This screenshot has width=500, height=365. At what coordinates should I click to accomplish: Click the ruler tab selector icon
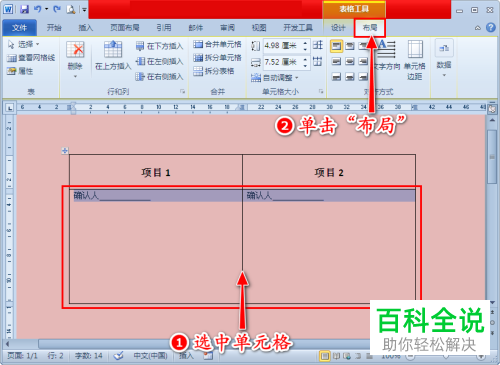(x=10, y=108)
